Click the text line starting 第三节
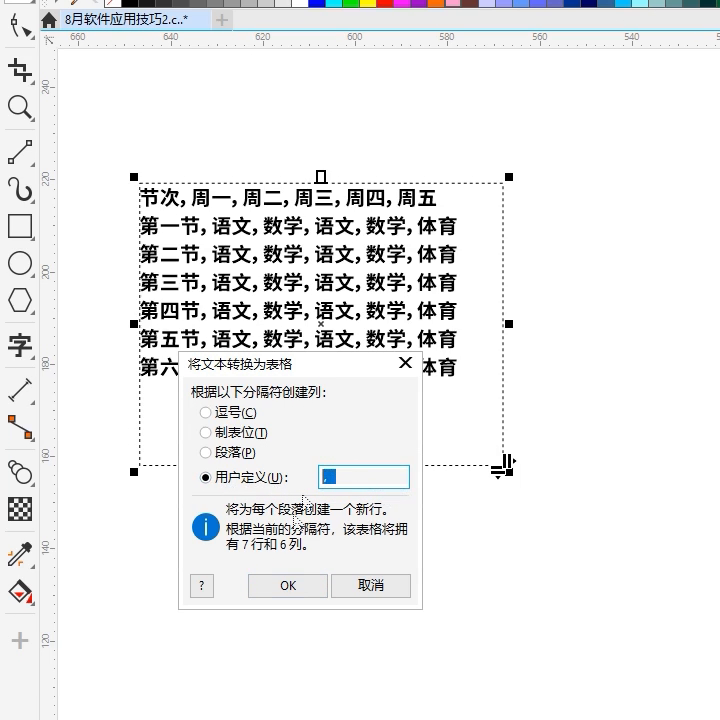The width and height of the screenshot is (720, 720). pos(298,282)
